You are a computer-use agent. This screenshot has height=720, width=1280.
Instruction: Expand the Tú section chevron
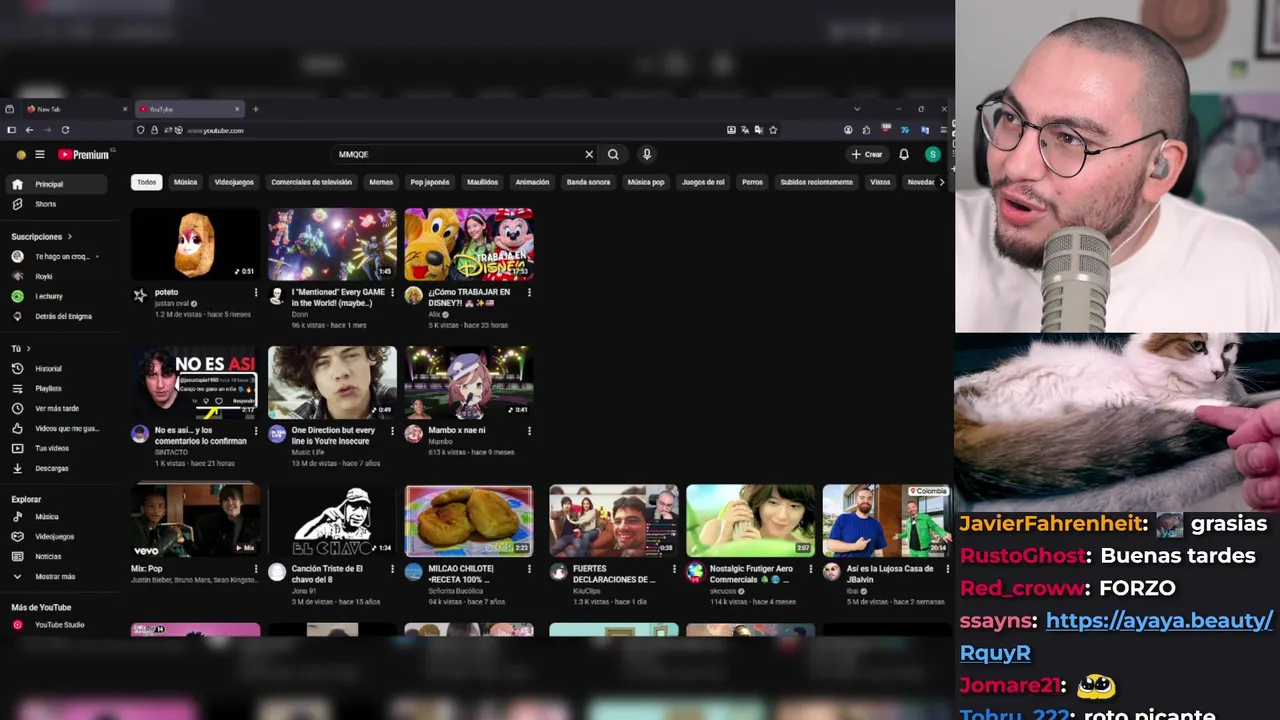[x=28, y=348]
